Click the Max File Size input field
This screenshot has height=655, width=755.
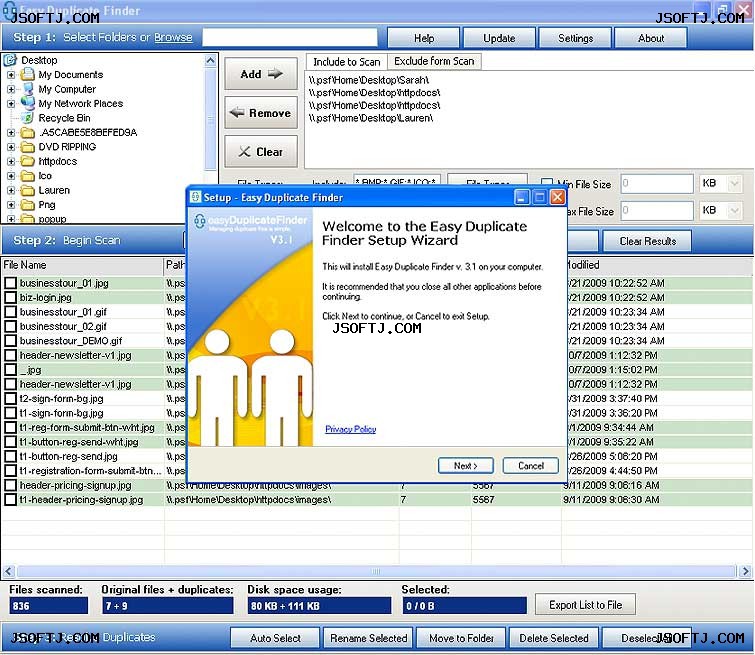657,210
